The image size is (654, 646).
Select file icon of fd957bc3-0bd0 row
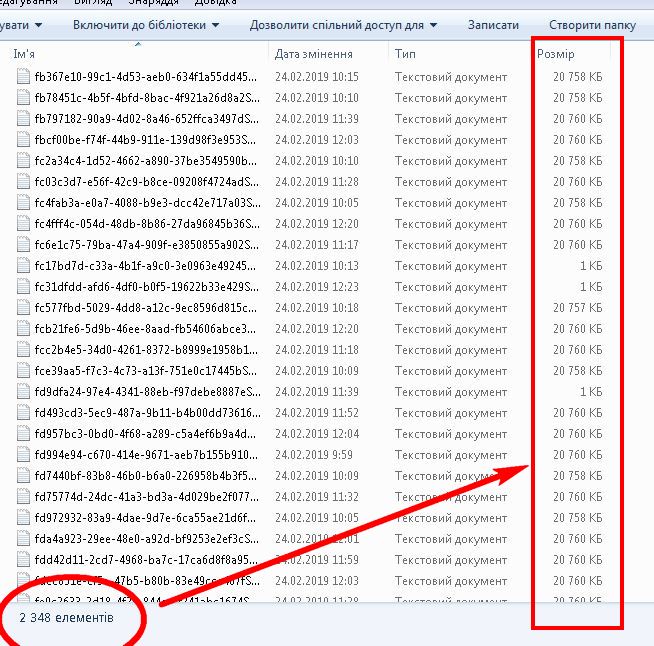23,434
